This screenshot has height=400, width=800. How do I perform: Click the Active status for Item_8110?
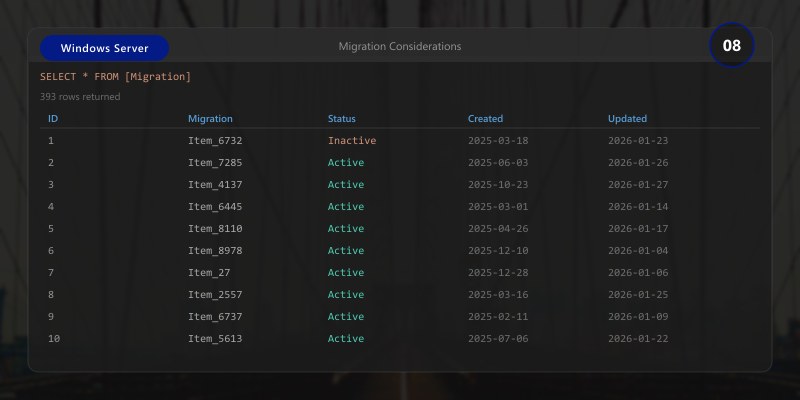pyautogui.click(x=346, y=229)
